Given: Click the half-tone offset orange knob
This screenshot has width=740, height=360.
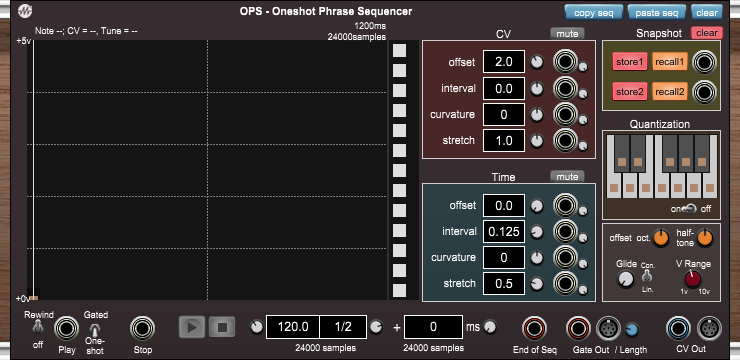Looking at the screenshot, I should pos(705,238).
